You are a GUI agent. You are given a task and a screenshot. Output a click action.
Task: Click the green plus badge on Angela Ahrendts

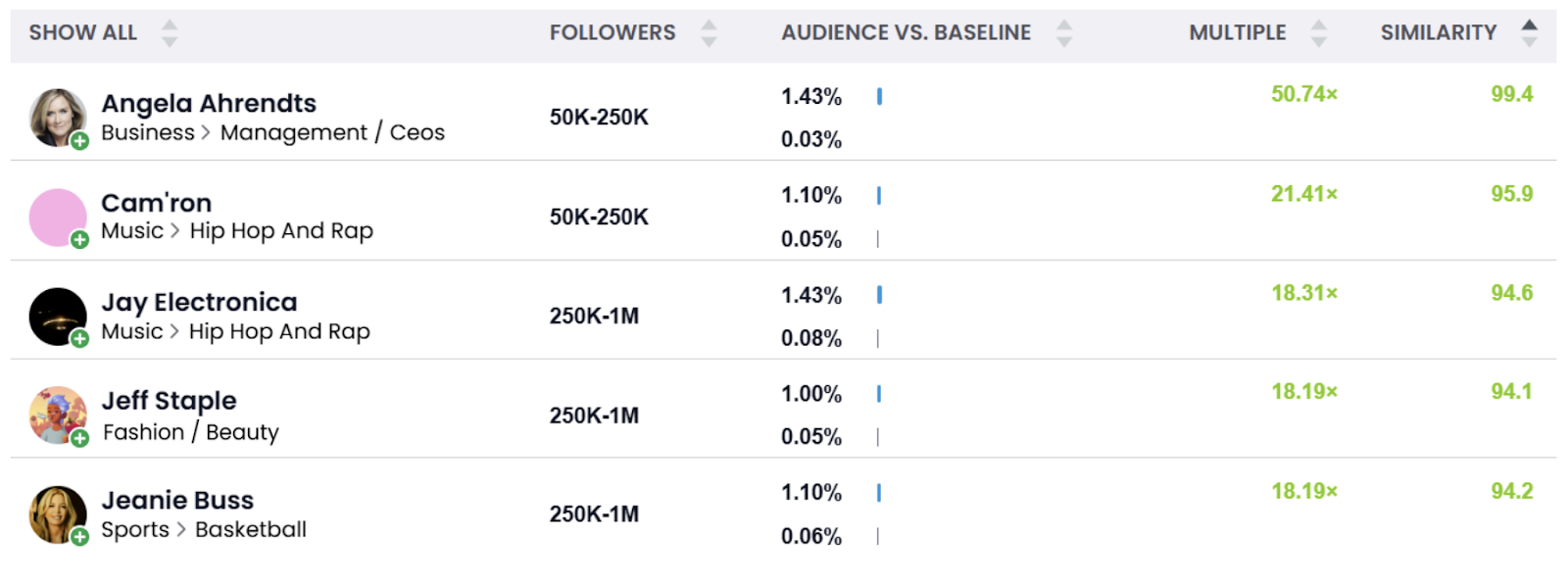tap(80, 141)
